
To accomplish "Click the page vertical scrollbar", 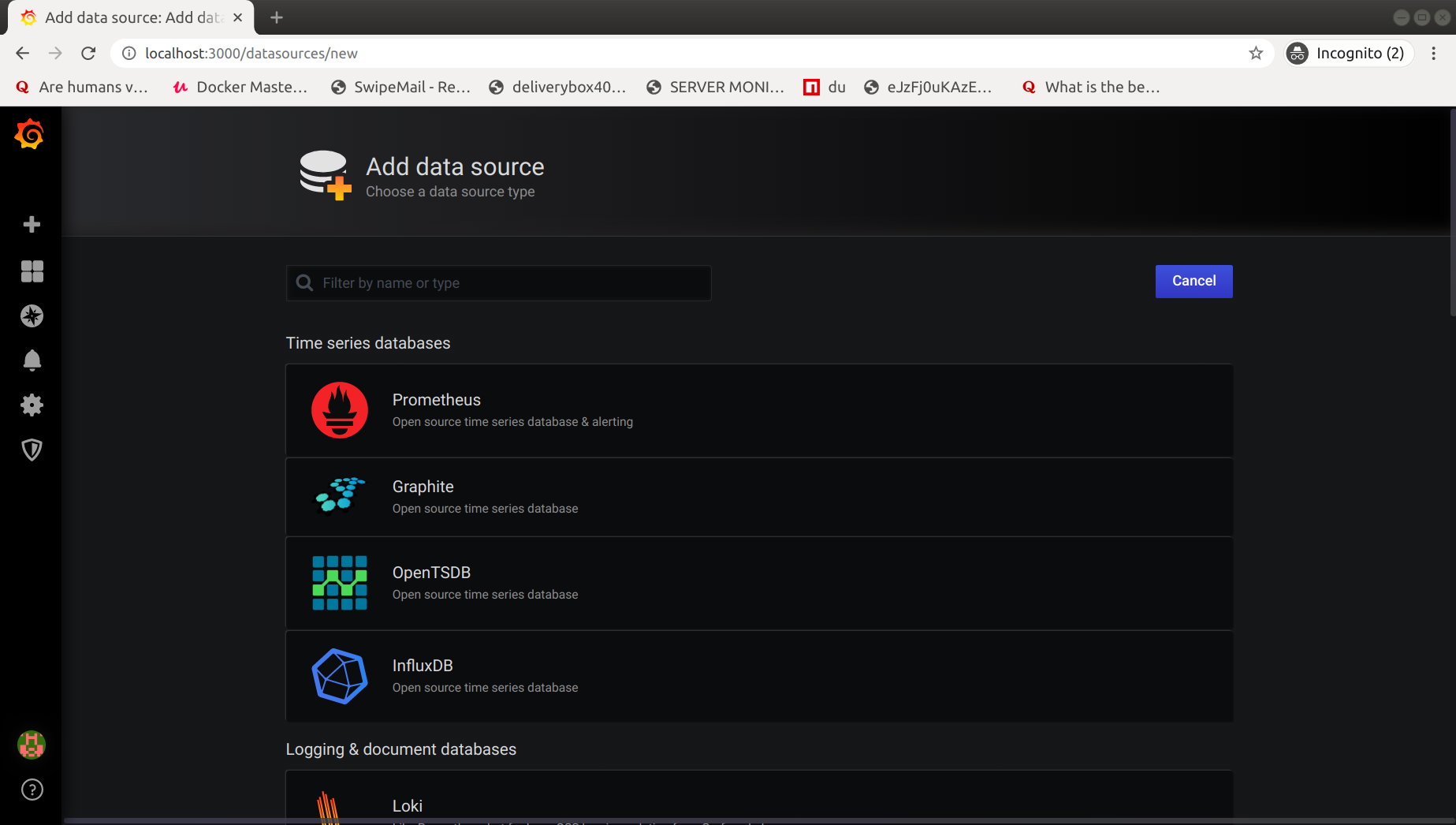I will pyautogui.click(x=1452, y=213).
